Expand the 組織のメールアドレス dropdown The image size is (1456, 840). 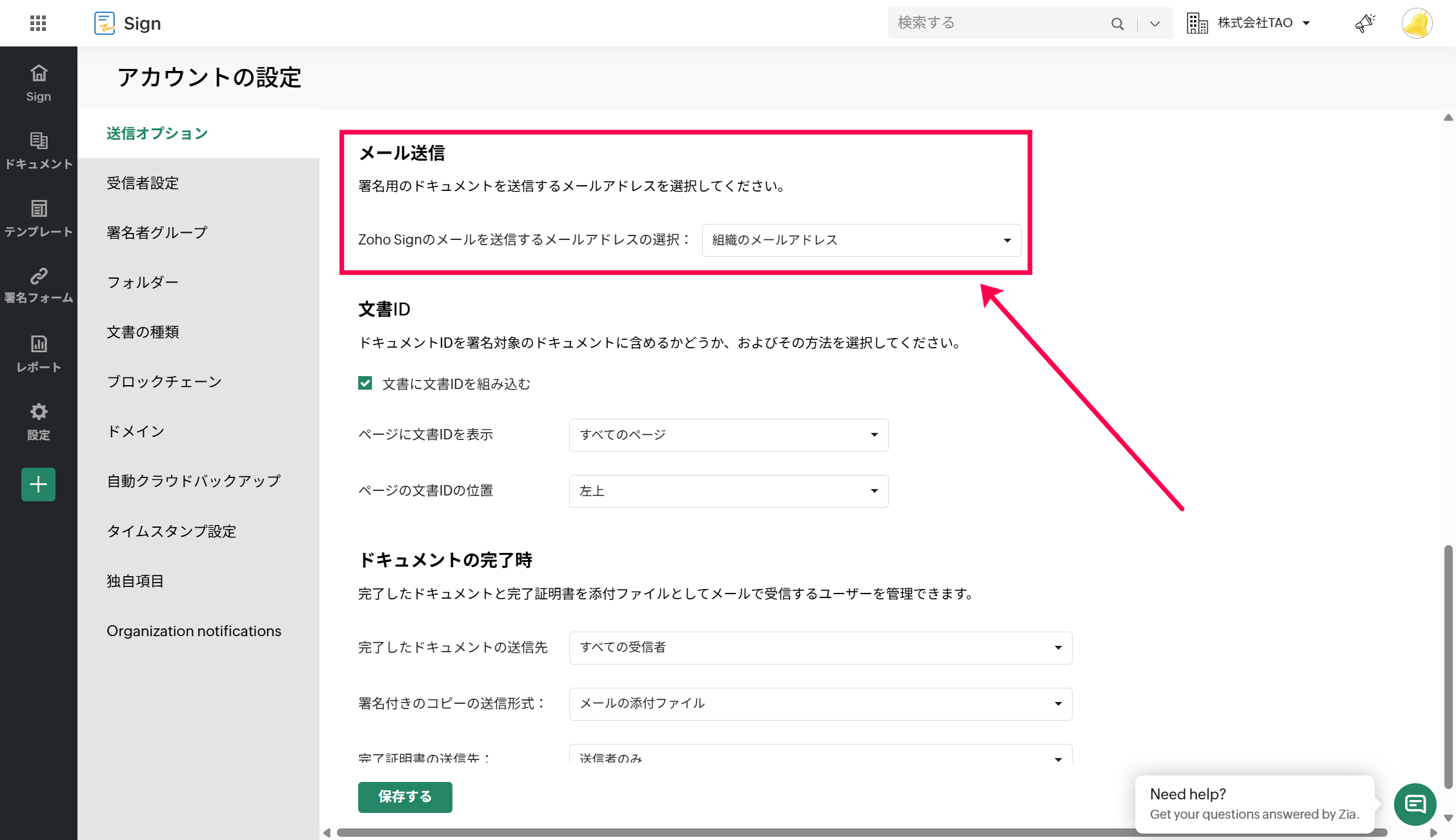861,240
